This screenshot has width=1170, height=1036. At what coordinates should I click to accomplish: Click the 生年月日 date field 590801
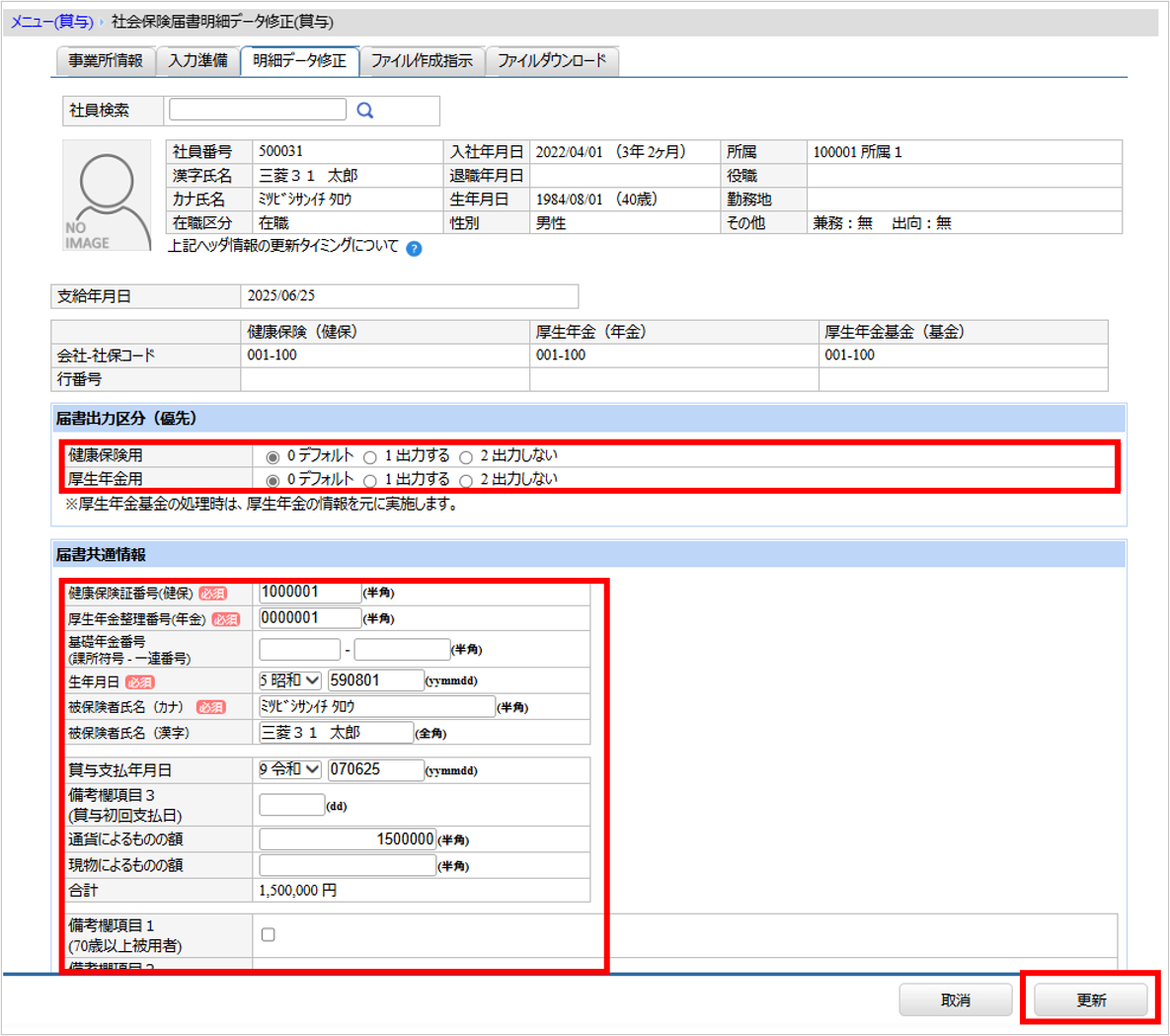point(376,680)
